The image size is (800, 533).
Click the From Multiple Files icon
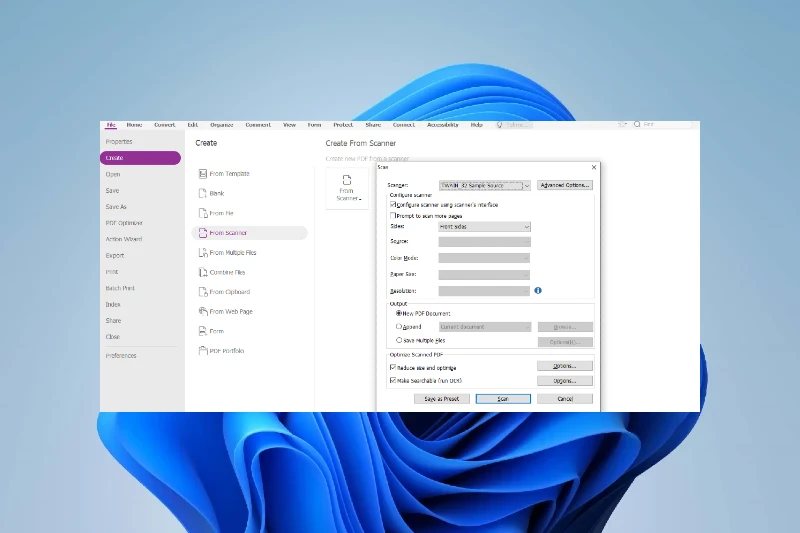coord(203,252)
